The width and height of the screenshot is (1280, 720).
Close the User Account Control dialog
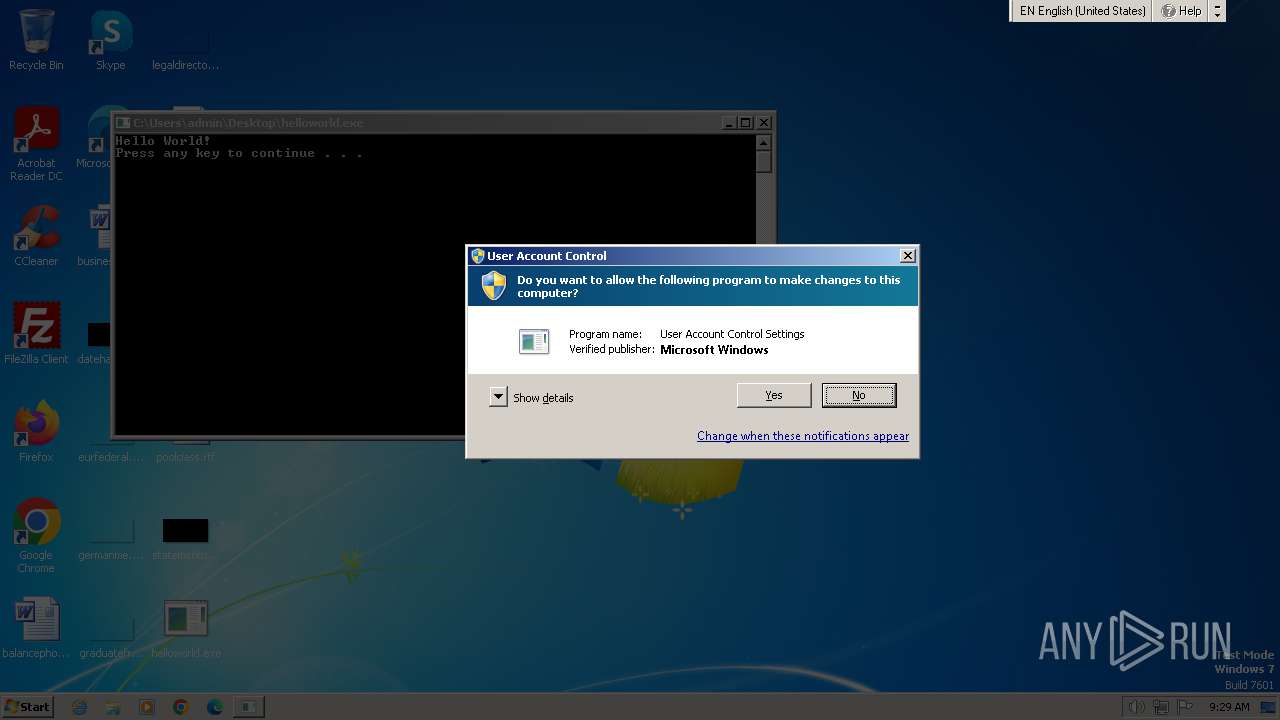(907, 256)
